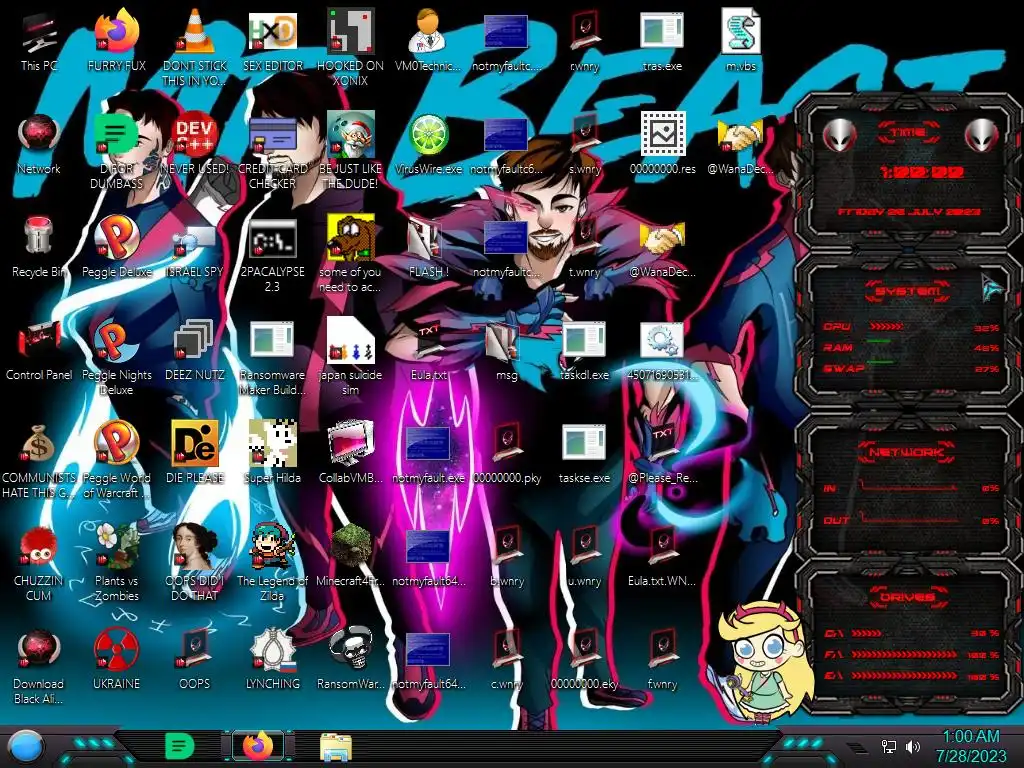Launch the Super Hilda game icon
Viewport: 1024px width, 768px height.
(x=272, y=453)
